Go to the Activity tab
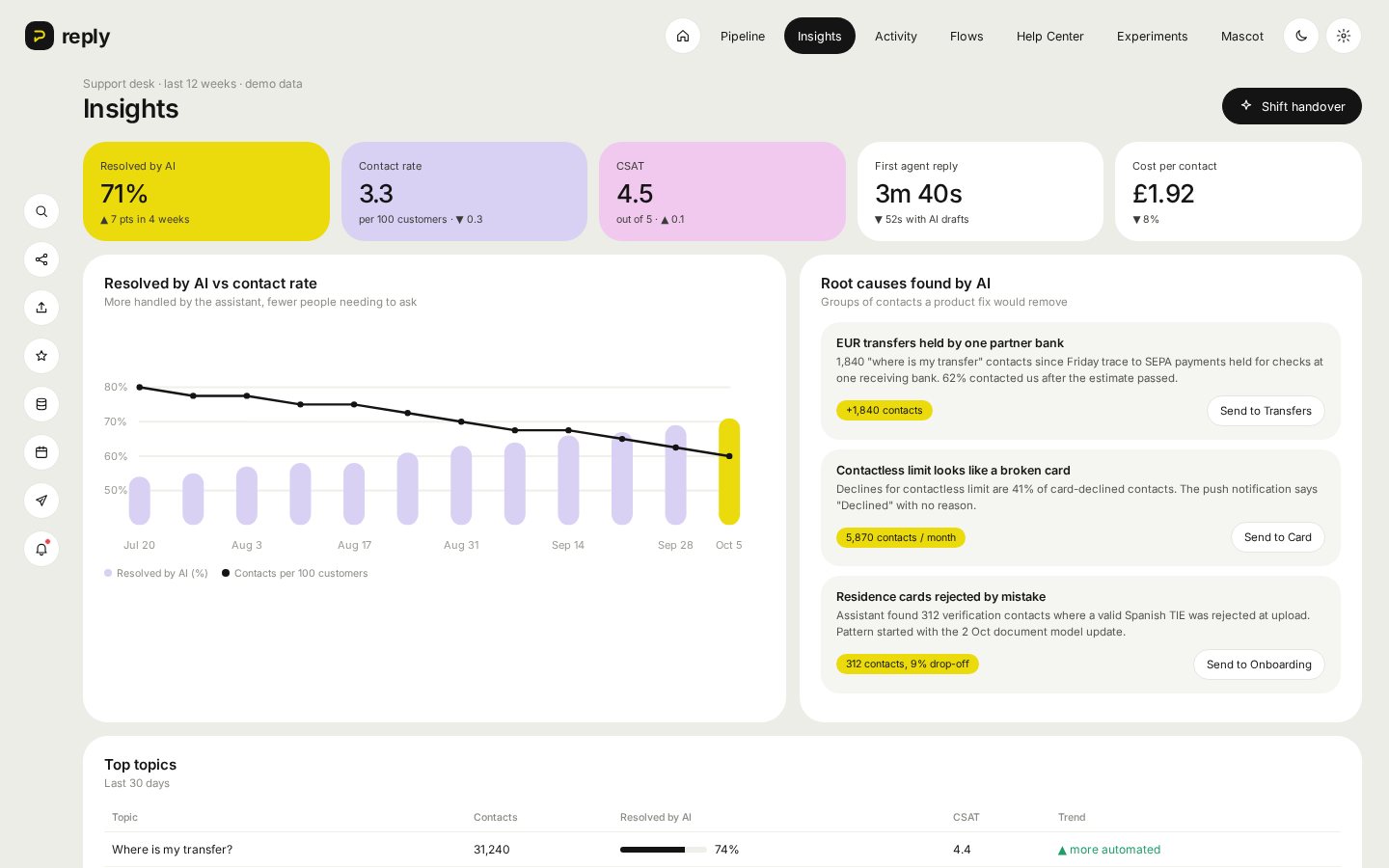Screen dimensions: 1389x868 pyautogui.click(x=896, y=36)
